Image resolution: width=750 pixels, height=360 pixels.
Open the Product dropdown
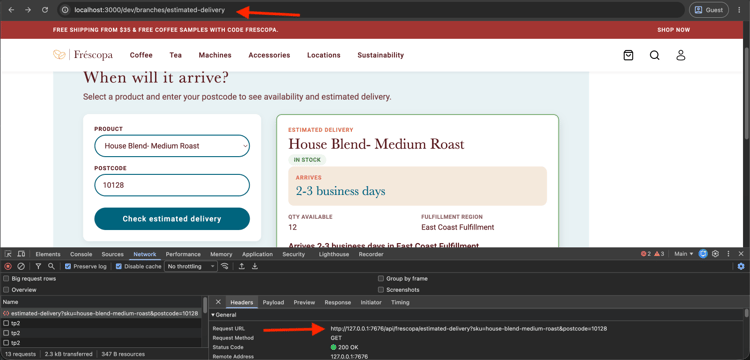tap(172, 146)
